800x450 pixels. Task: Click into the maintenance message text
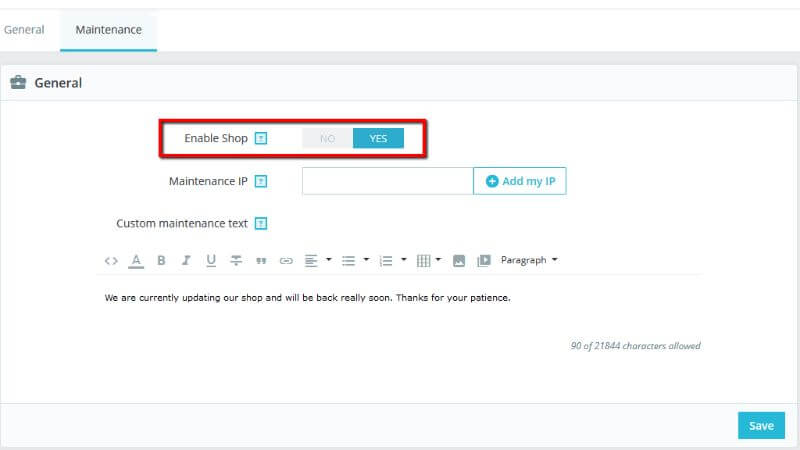click(308, 297)
